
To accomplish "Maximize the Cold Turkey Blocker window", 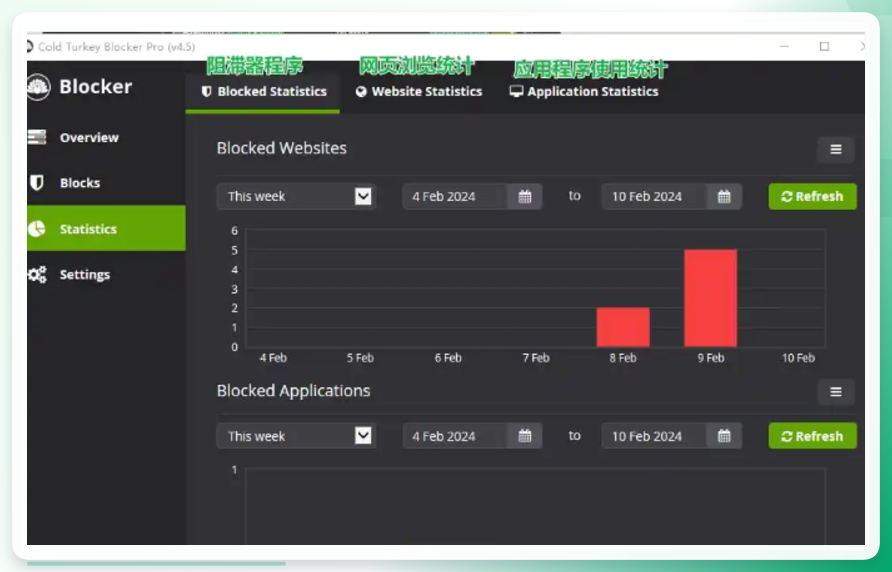I will 824,46.
